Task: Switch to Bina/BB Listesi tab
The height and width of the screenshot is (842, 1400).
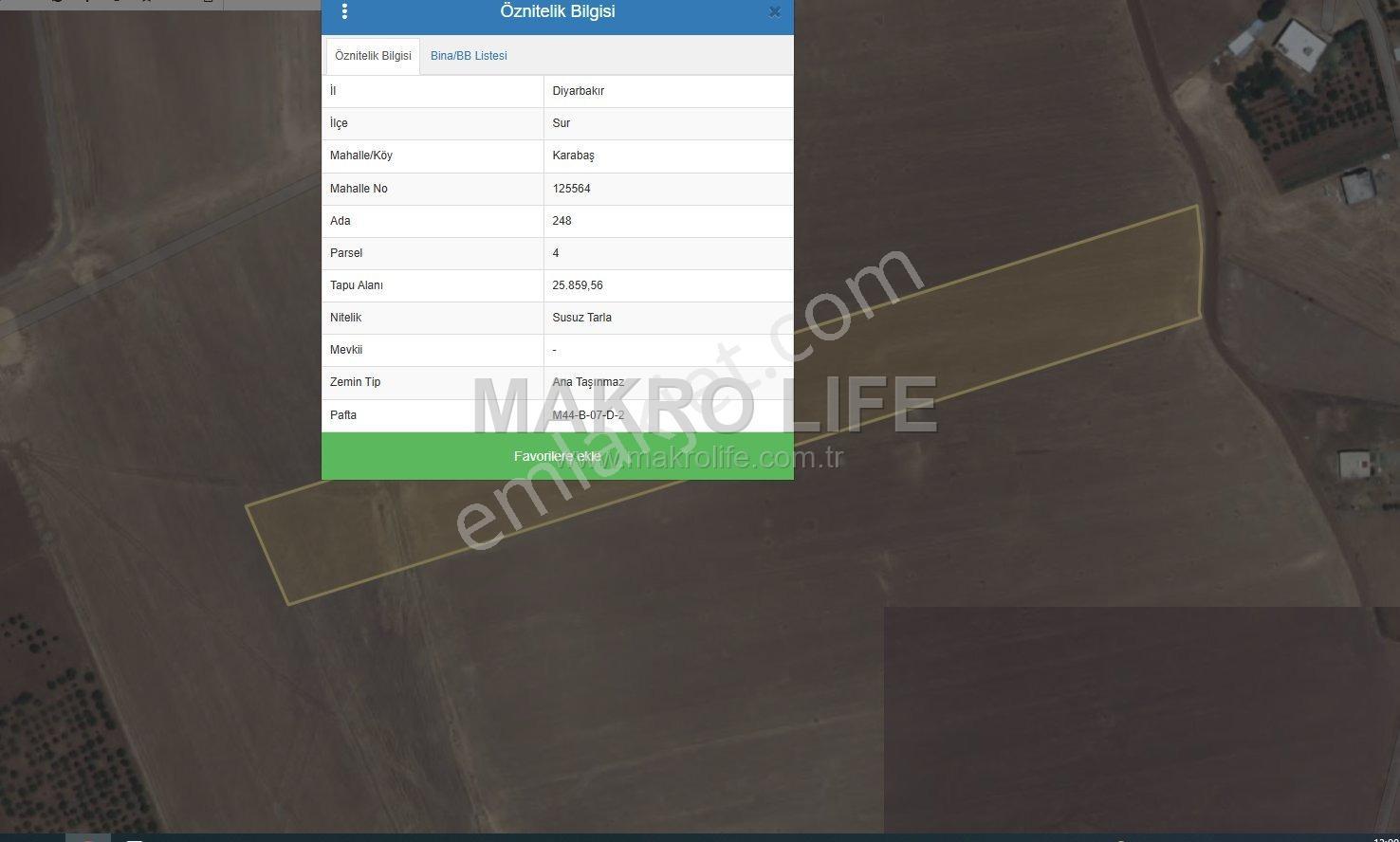Action: (x=469, y=56)
